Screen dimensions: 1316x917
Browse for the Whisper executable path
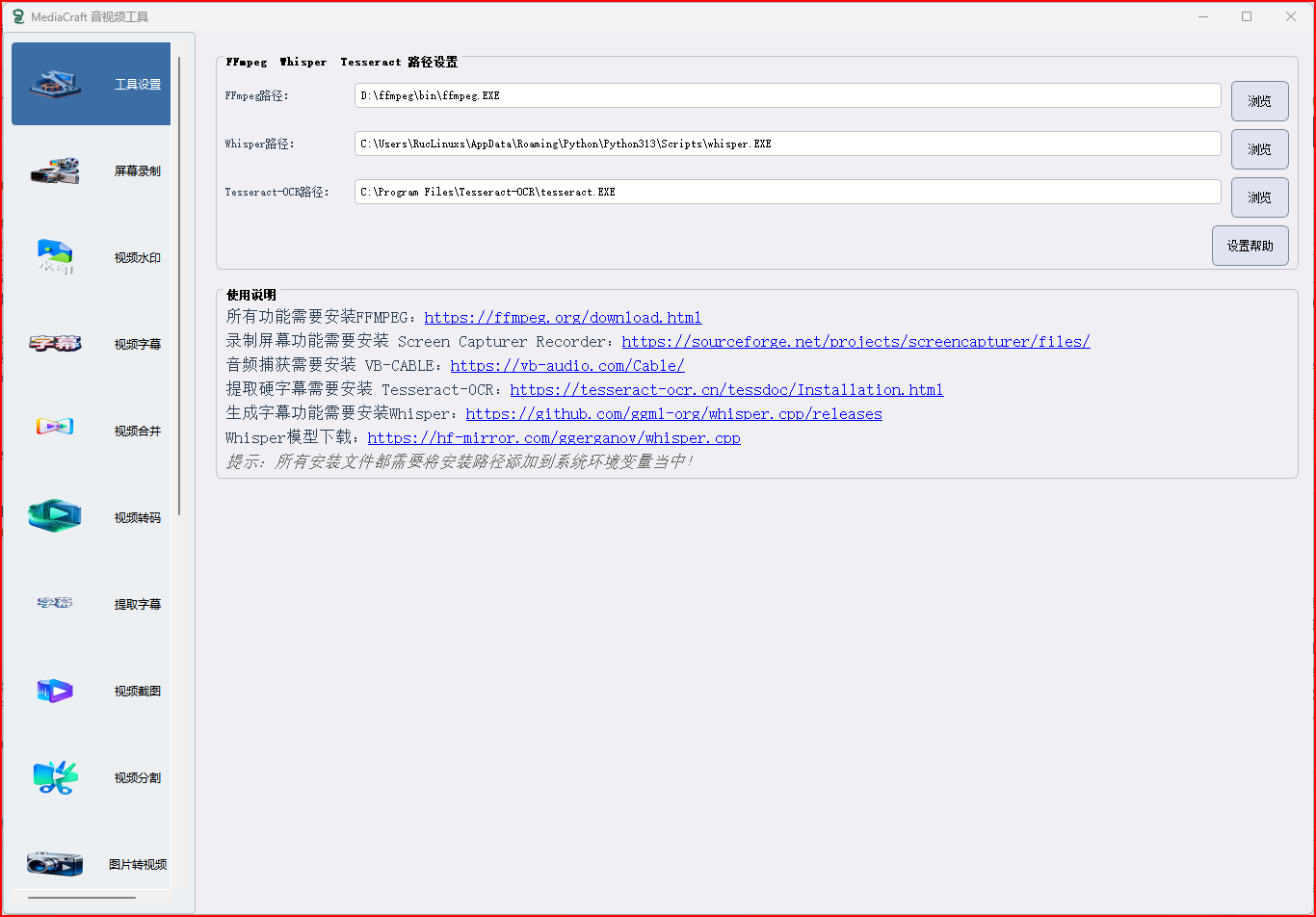pos(1259,149)
